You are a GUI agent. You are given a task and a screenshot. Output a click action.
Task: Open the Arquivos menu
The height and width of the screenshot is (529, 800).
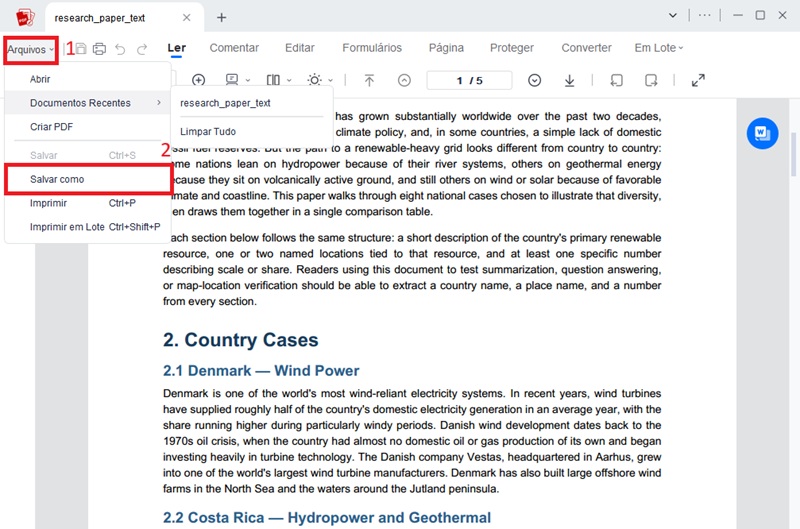(x=31, y=49)
